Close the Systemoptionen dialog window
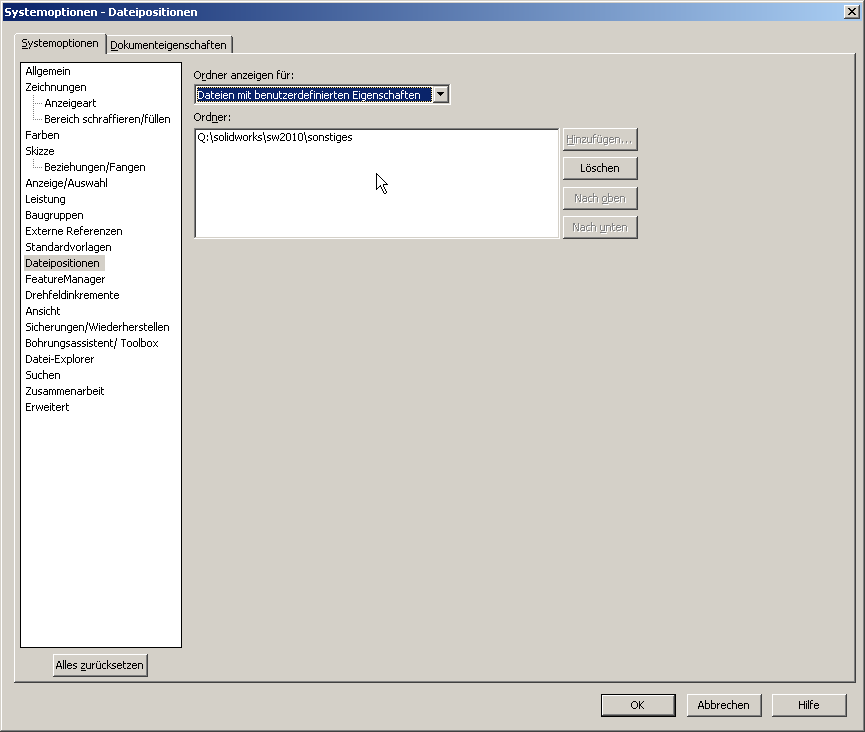The width and height of the screenshot is (865, 732). coord(851,12)
